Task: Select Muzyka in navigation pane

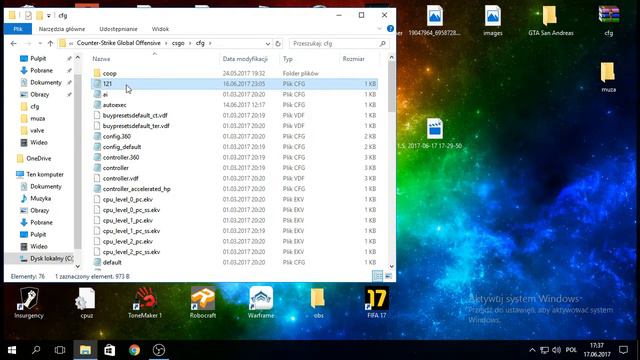Action: pyautogui.click(x=40, y=198)
